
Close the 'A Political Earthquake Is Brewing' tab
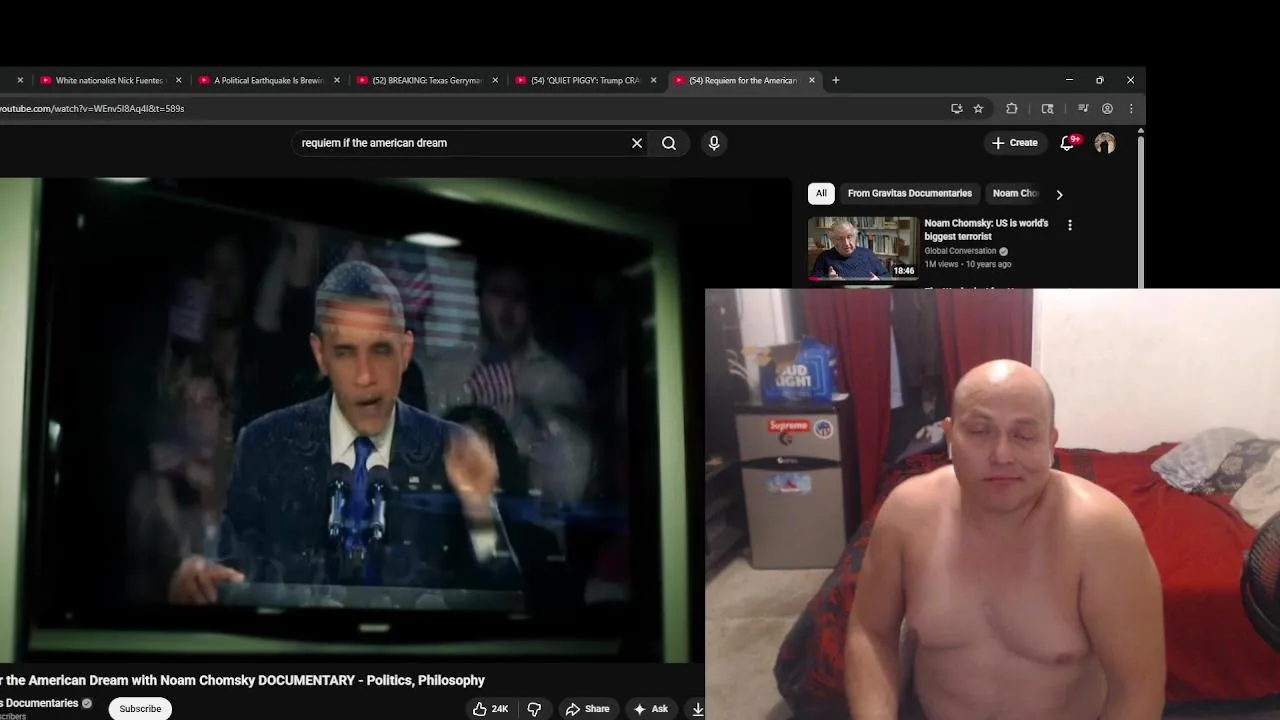(337, 80)
